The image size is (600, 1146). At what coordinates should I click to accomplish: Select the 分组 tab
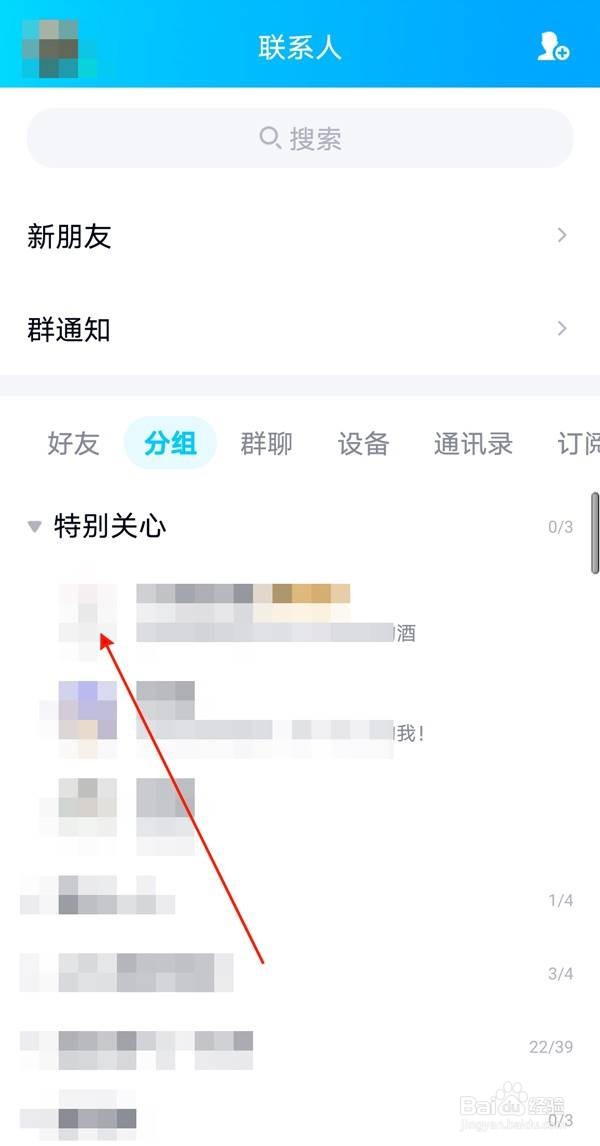tap(170, 443)
